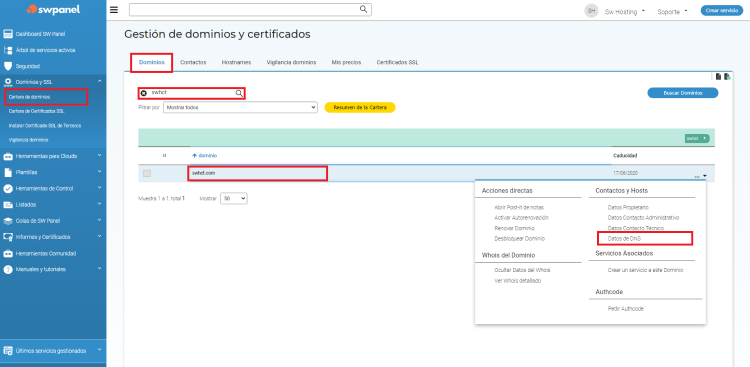Select Renovar Dominio
Viewport: 750px width, 367px height.
(x=514, y=228)
